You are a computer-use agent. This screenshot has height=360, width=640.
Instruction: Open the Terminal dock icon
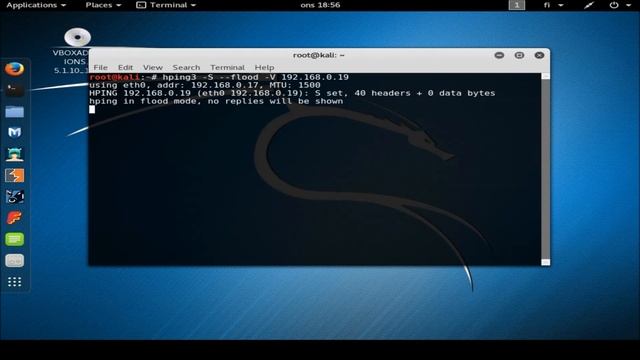point(14,90)
